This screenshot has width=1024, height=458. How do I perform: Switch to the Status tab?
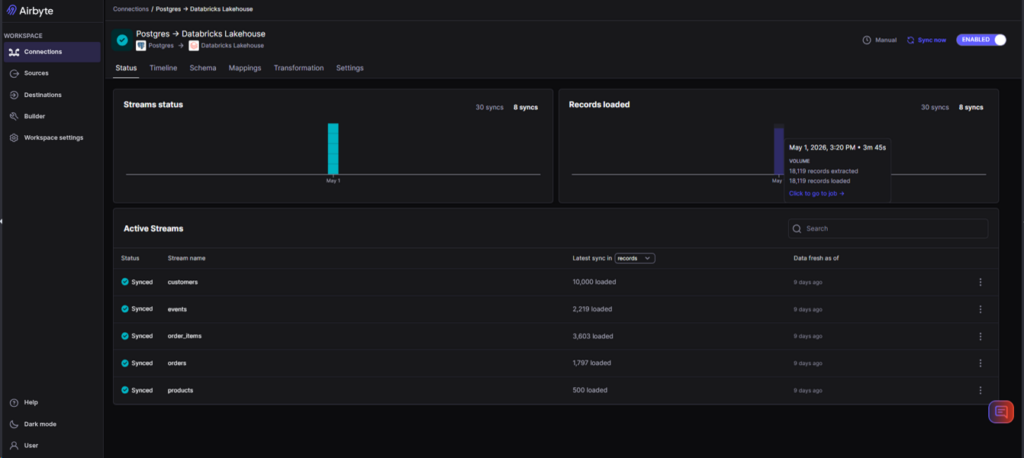click(126, 68)
